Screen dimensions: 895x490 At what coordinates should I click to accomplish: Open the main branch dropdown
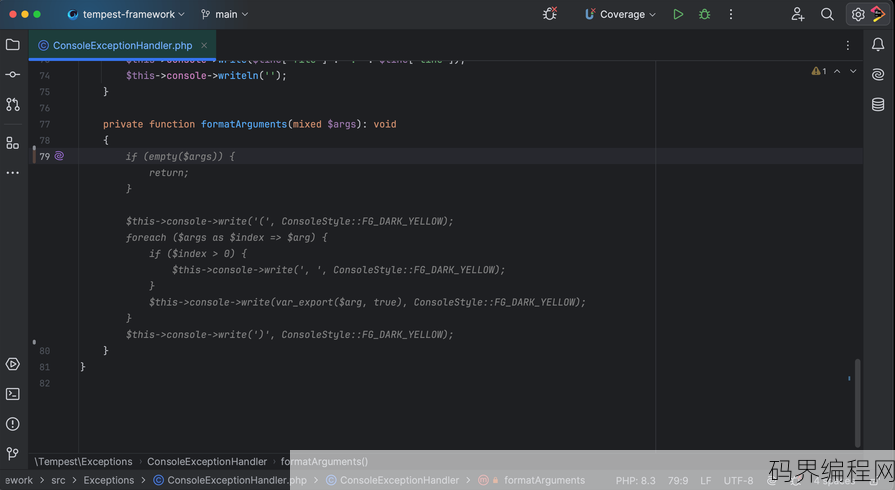225,14
